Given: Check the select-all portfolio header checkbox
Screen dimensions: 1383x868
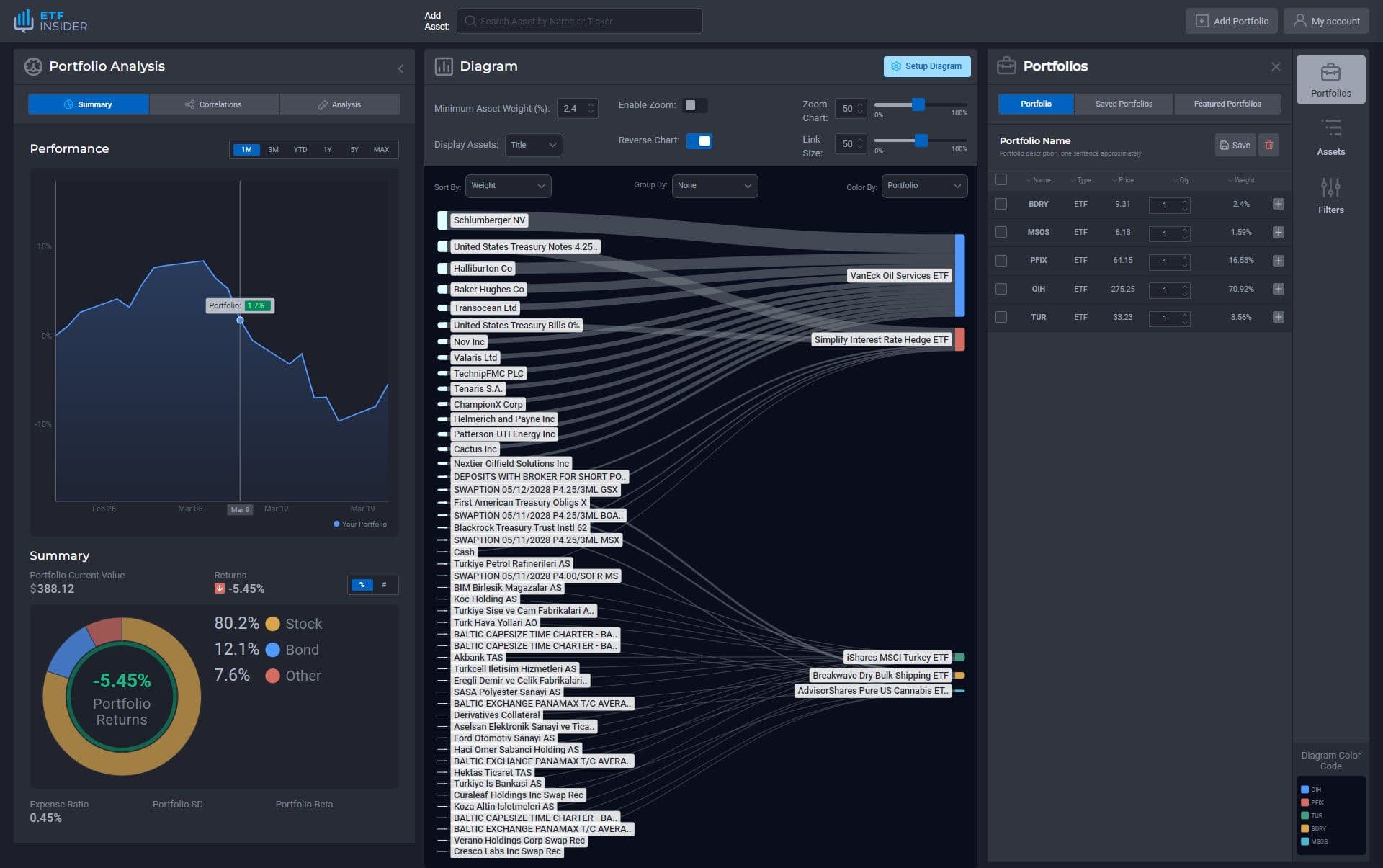Looking at the screenshot, I should (x=1001, y=179).
